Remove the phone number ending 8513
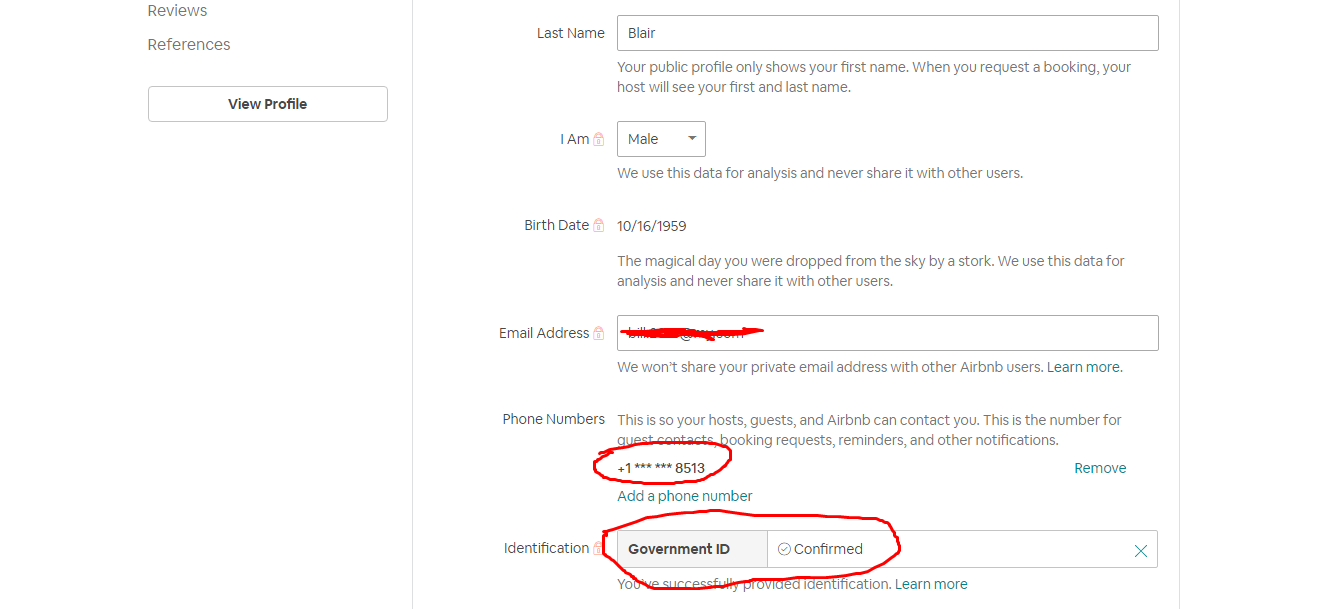This screenshot has width=1329, height=609. coord(1100,468)
